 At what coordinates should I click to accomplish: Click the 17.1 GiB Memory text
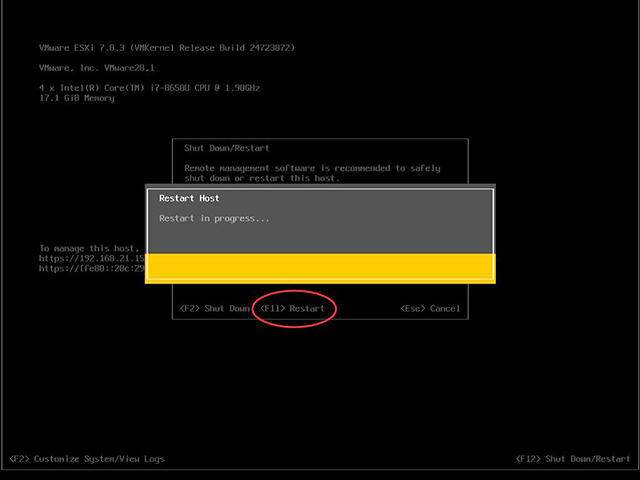(77, 98)
